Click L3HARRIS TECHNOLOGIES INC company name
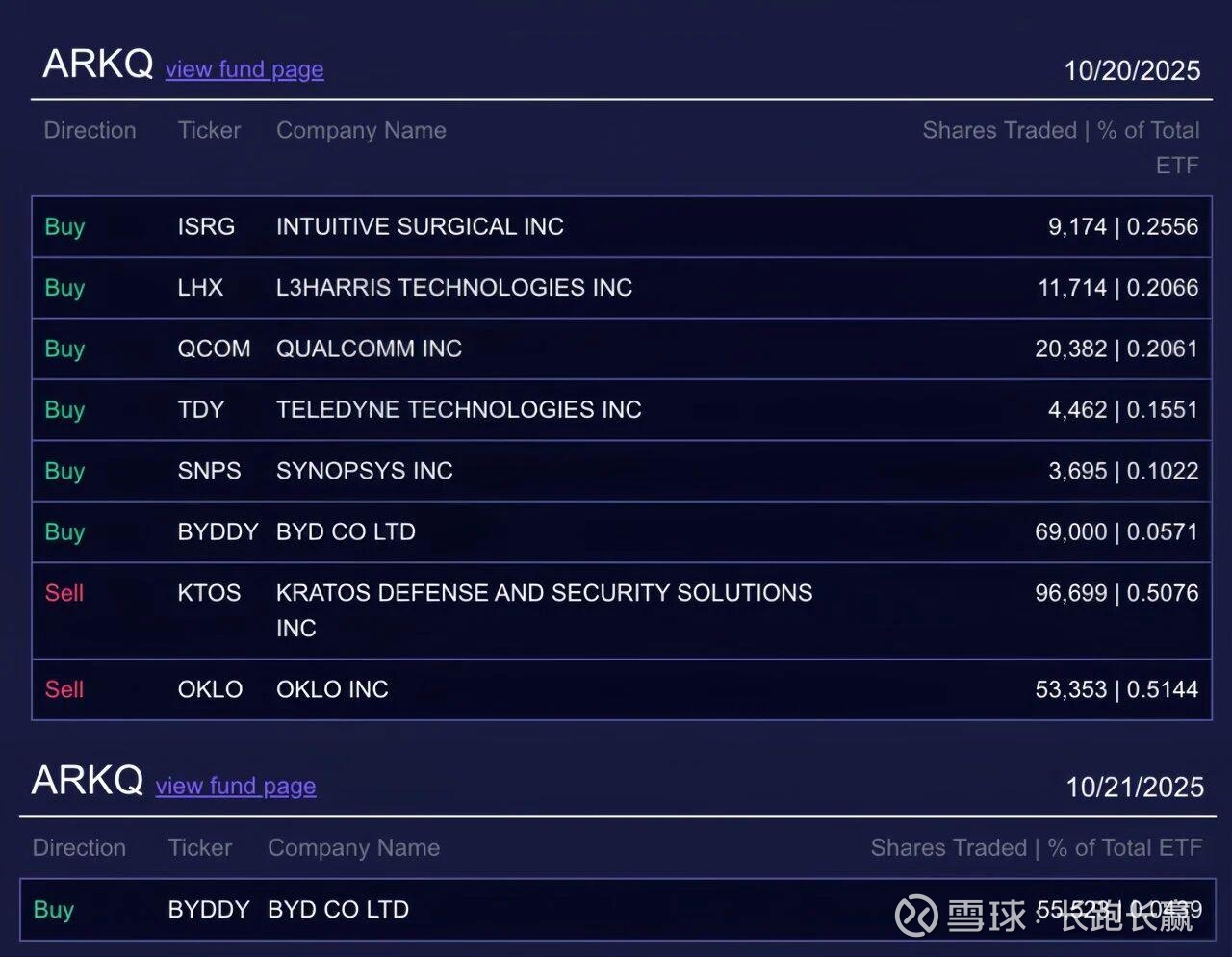Screen dimensions: 1232x957 click(454, 287)
